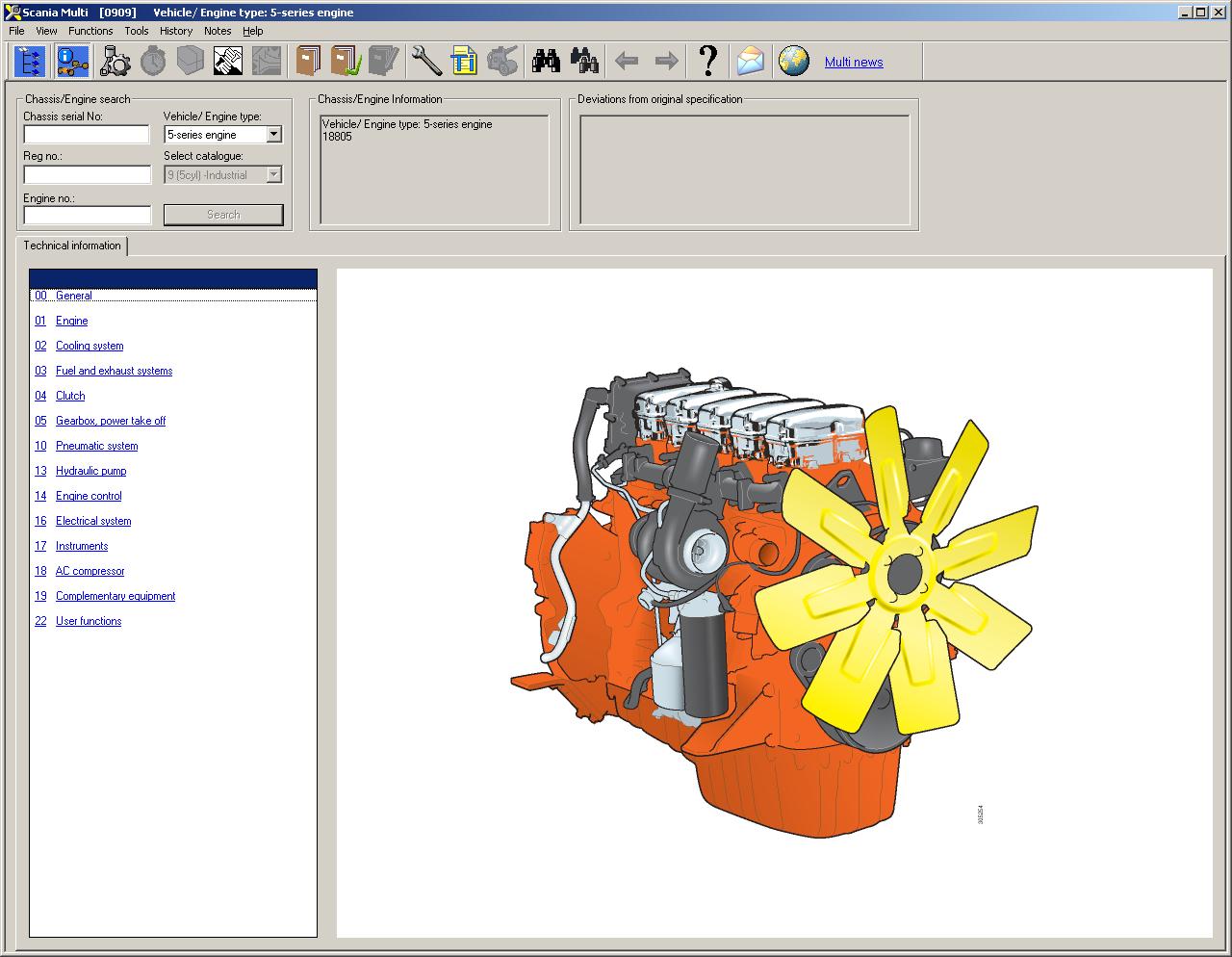Open the wrench tool icon
1232x957 pixels.
tap(426, 62)
